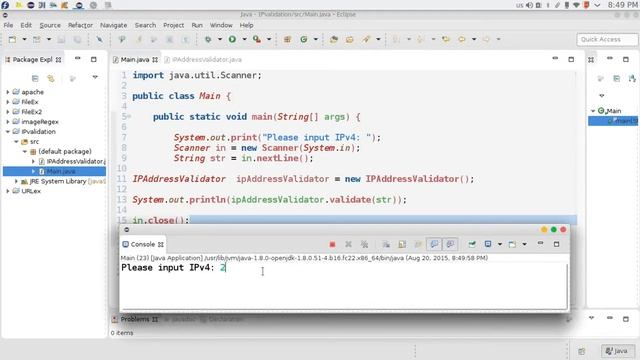This screenshot has height=360, width=640.
Task: Open the Package Explorer view menu arrow
Action: click(95, 77)
